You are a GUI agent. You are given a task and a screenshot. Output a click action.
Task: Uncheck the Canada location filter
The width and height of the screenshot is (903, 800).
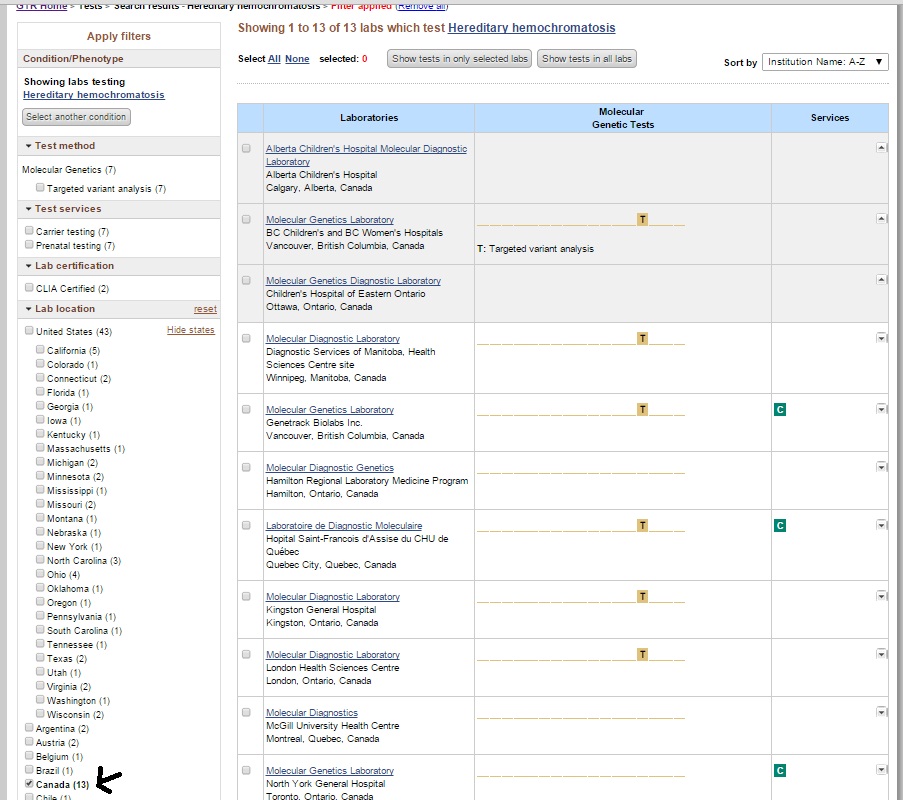(x=29, y=784)
